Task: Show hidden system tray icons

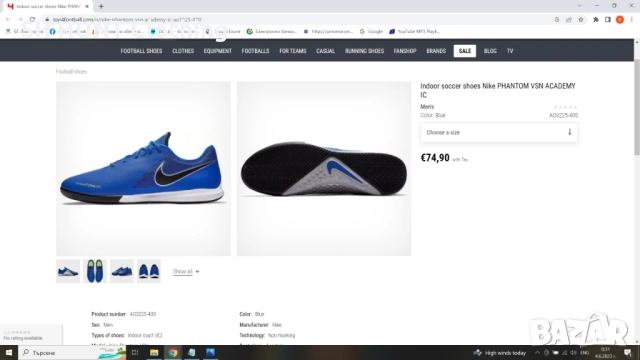Action: click(537, 353)
